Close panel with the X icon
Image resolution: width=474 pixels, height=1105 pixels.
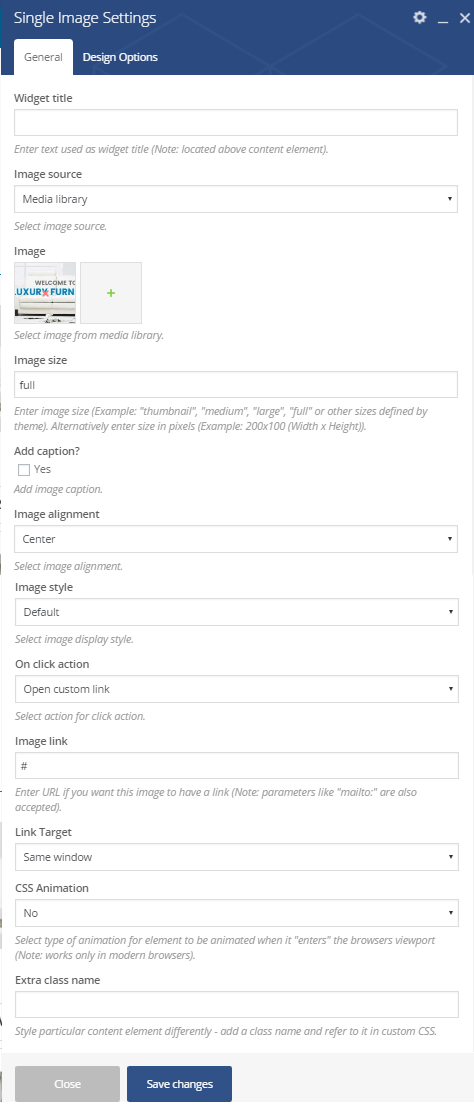[464, 18]
